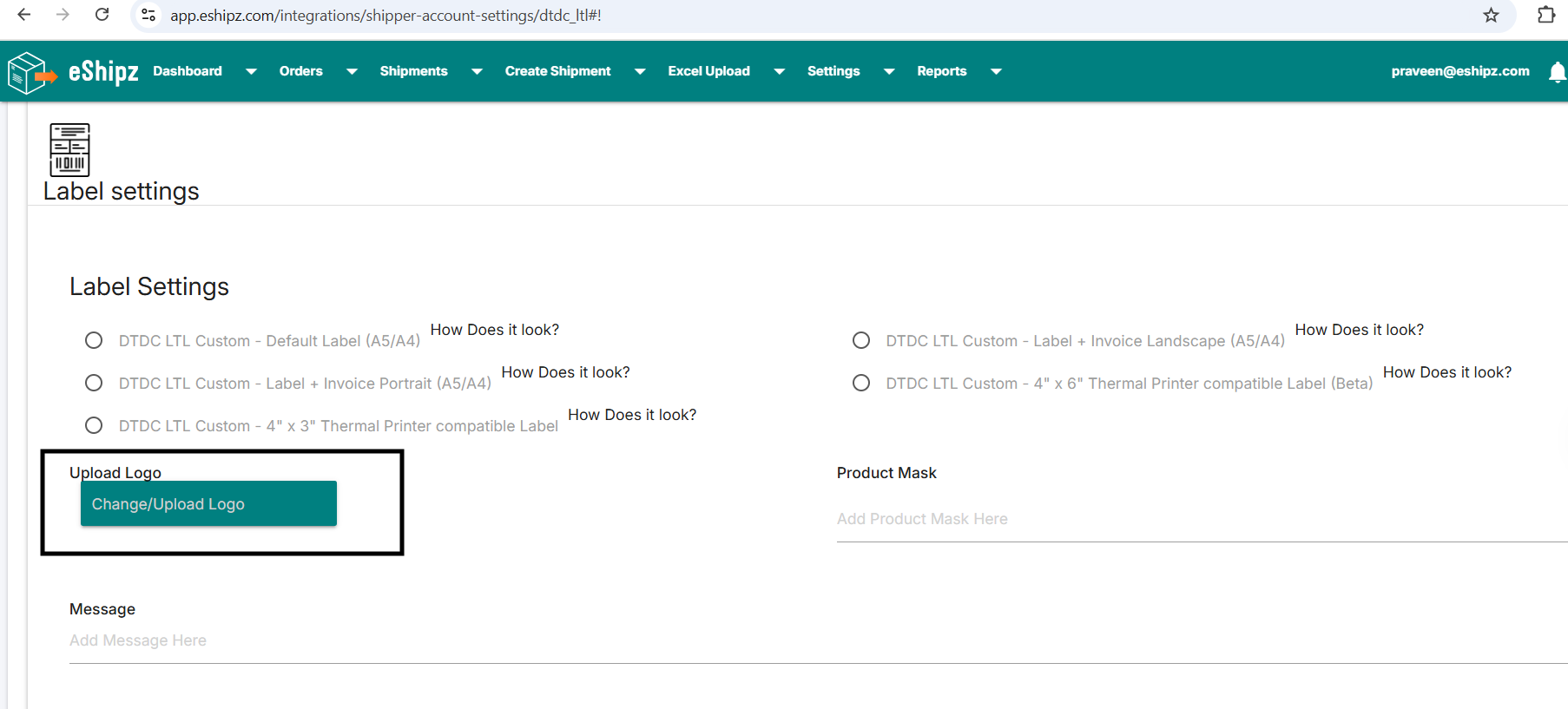This screenshot has width=1568, height=709.
Task: Open the Dashboard menu
Action: (188, 71)
